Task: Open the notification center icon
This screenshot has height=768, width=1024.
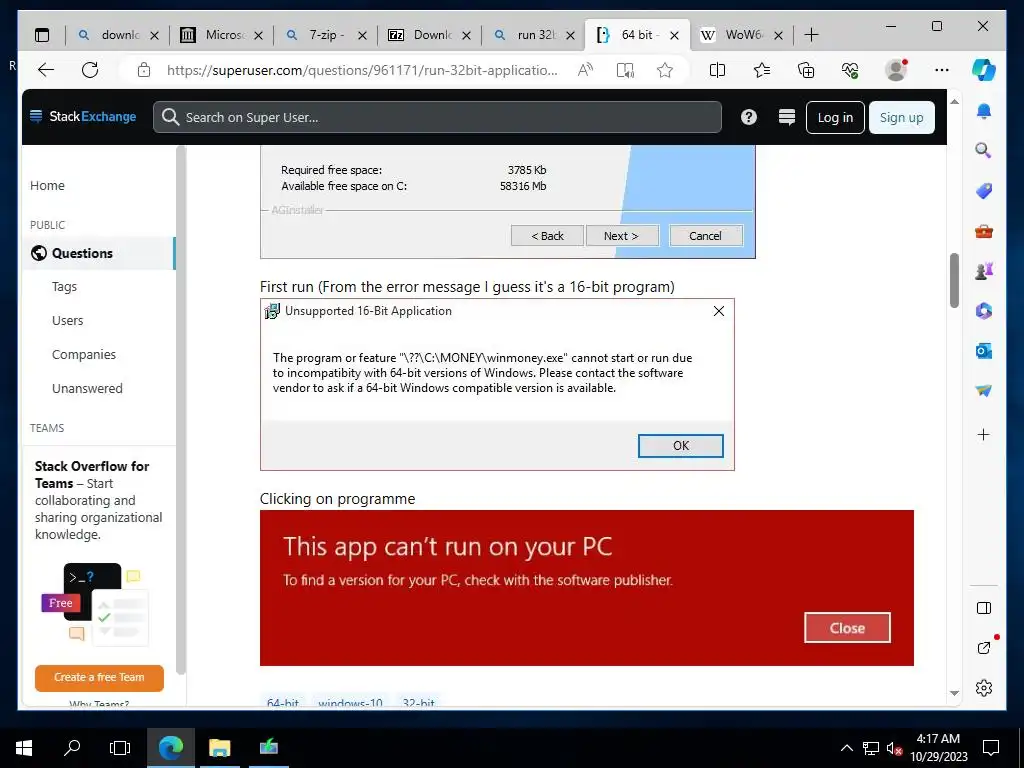Action: click(991, 748)
